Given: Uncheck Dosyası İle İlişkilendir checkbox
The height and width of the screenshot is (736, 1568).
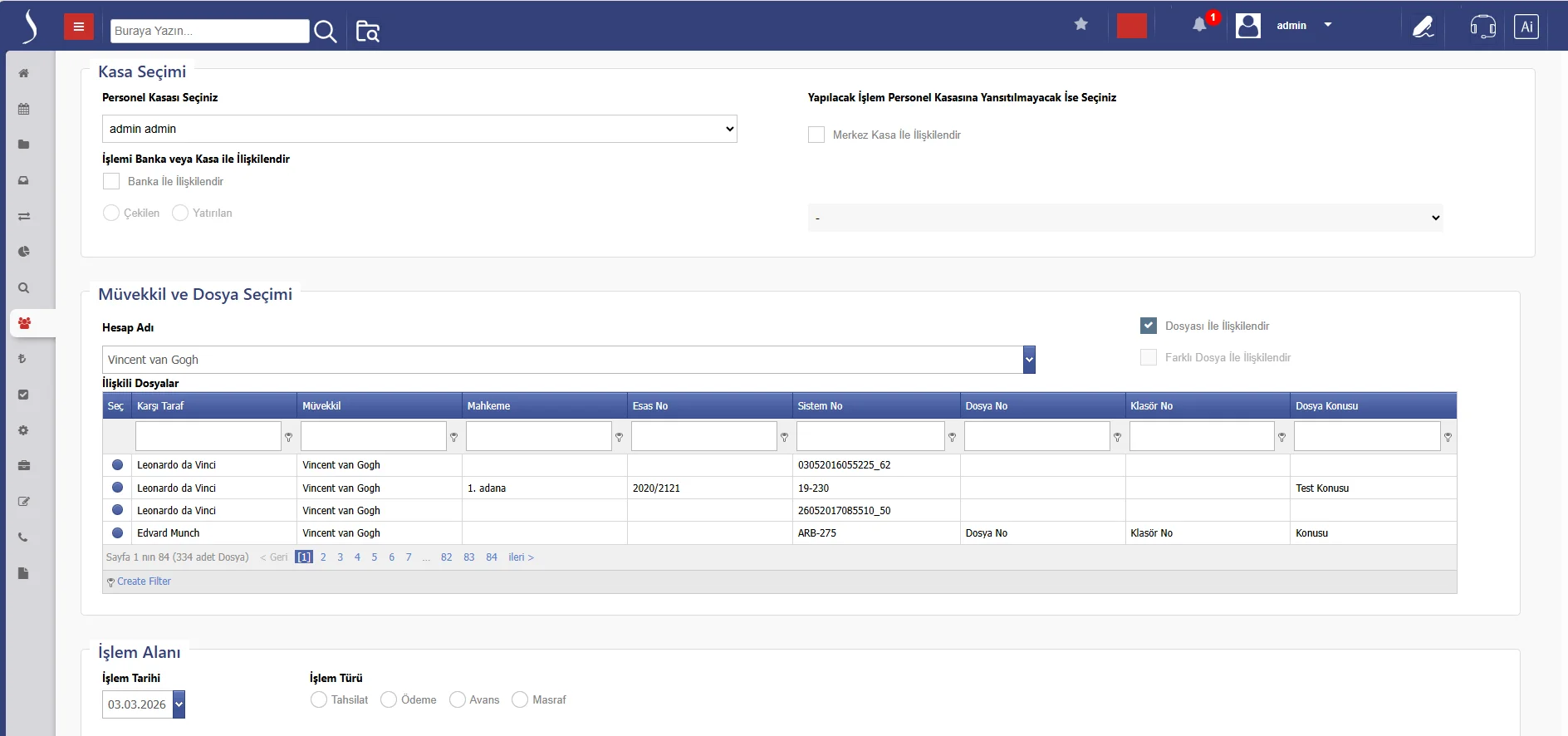Looking at the screenshot, I should click(x=1149, y=326).
